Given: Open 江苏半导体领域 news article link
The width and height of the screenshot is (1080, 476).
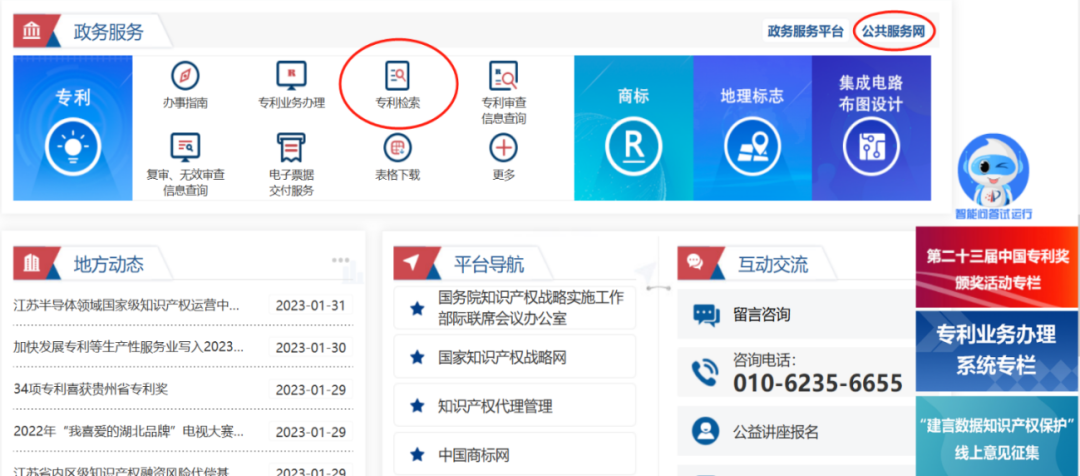Looking at the screenshot, I should [x=127, y=305].
